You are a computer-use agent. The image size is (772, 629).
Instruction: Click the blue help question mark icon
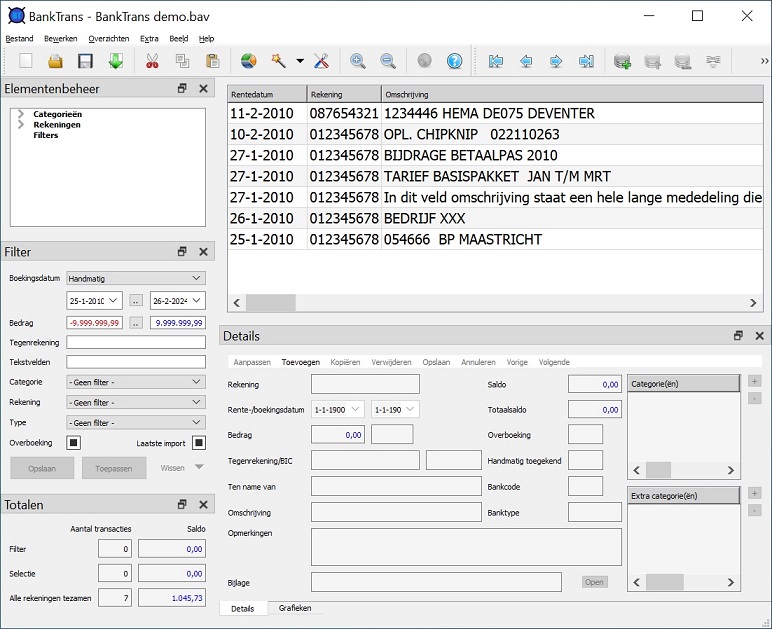click(x=455, y=62)
